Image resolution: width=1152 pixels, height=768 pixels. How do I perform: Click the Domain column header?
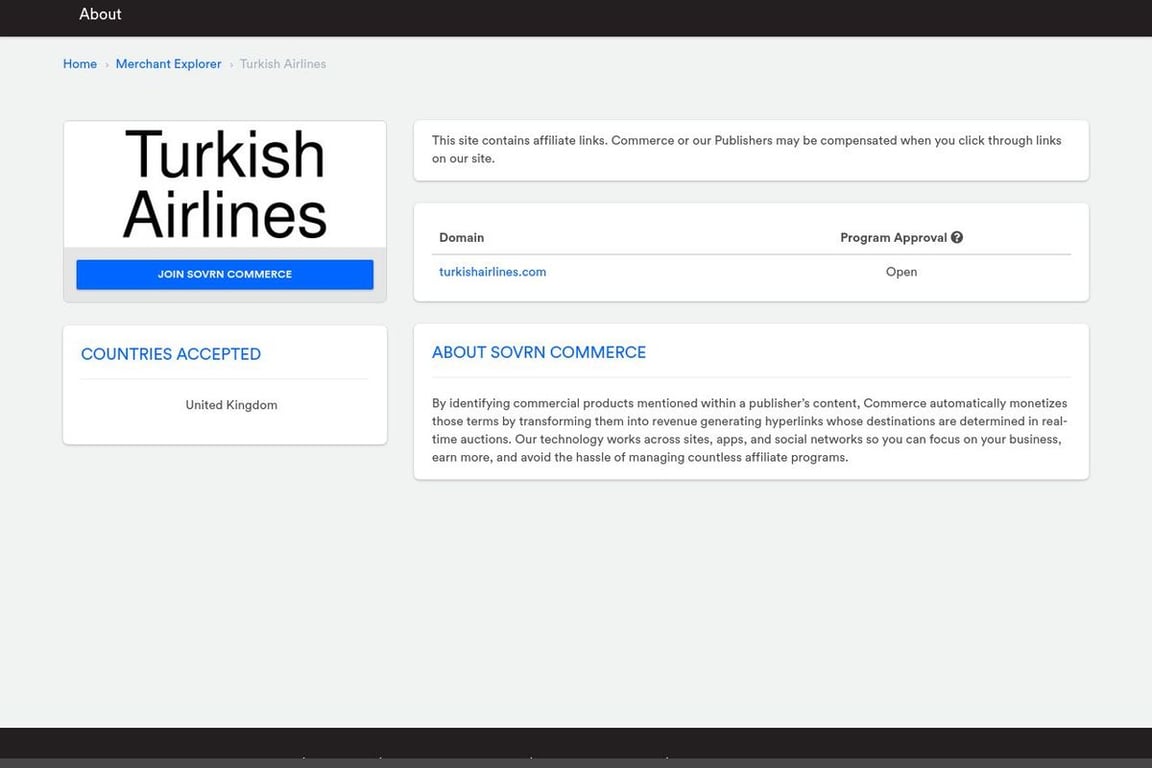[461, 237]
